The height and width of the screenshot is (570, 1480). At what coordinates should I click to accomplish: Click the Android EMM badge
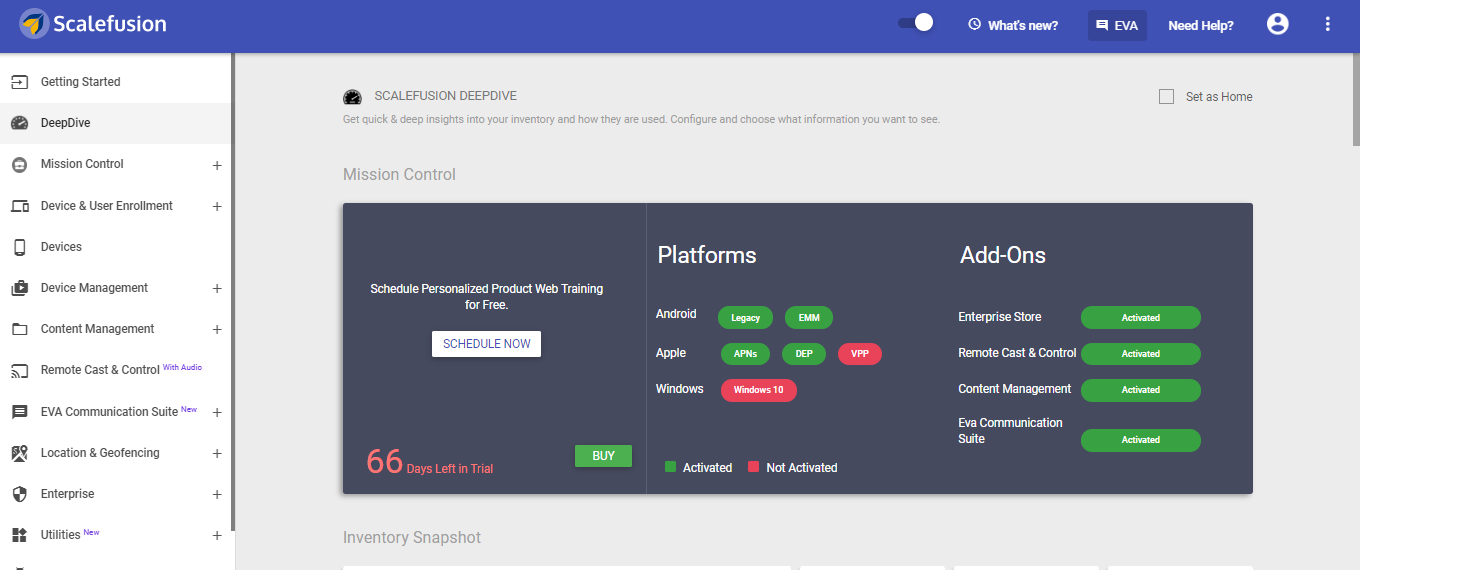tap(809, 318)
